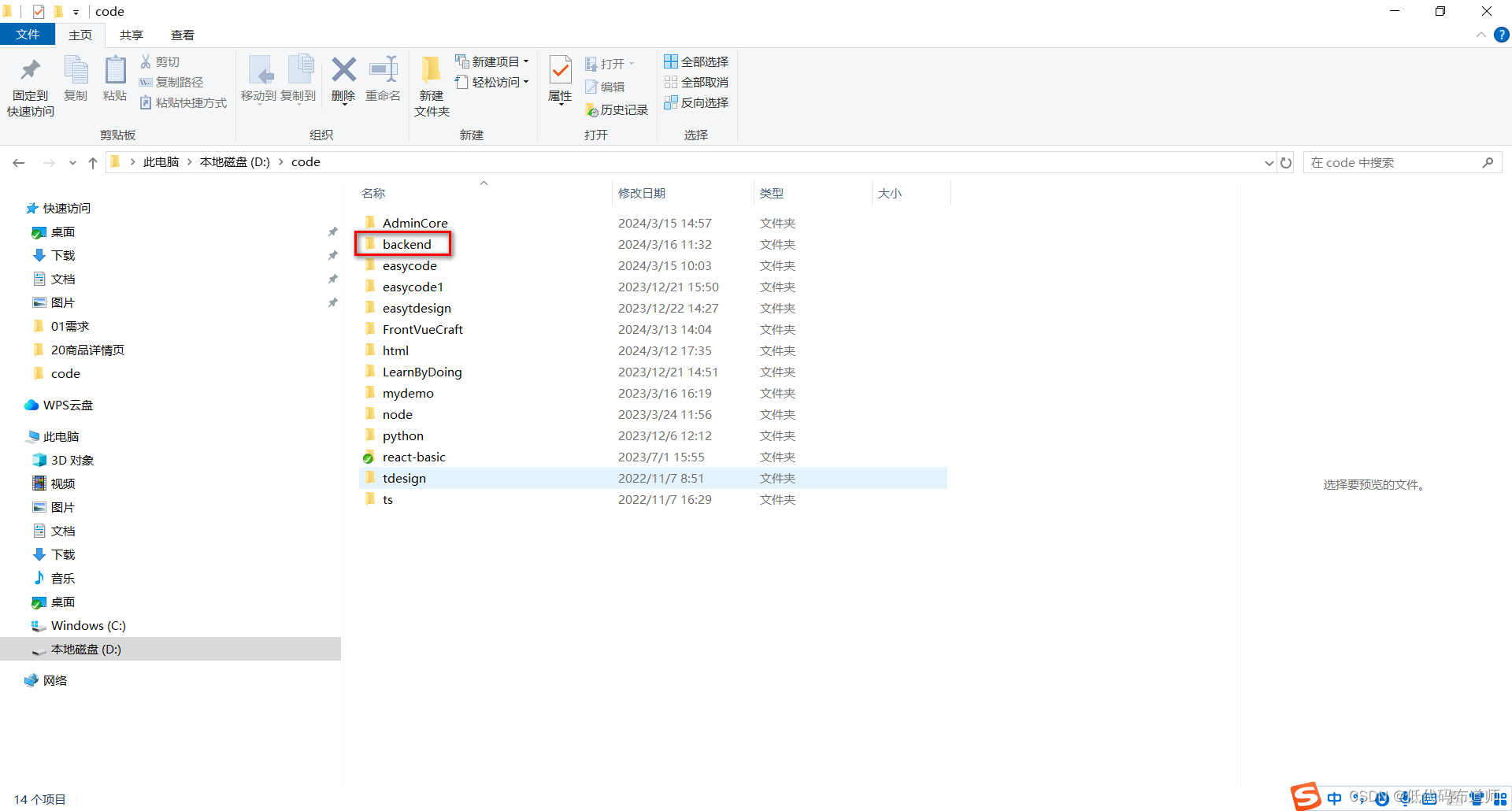Click the Delete (删除) X icon

[343, 69]
